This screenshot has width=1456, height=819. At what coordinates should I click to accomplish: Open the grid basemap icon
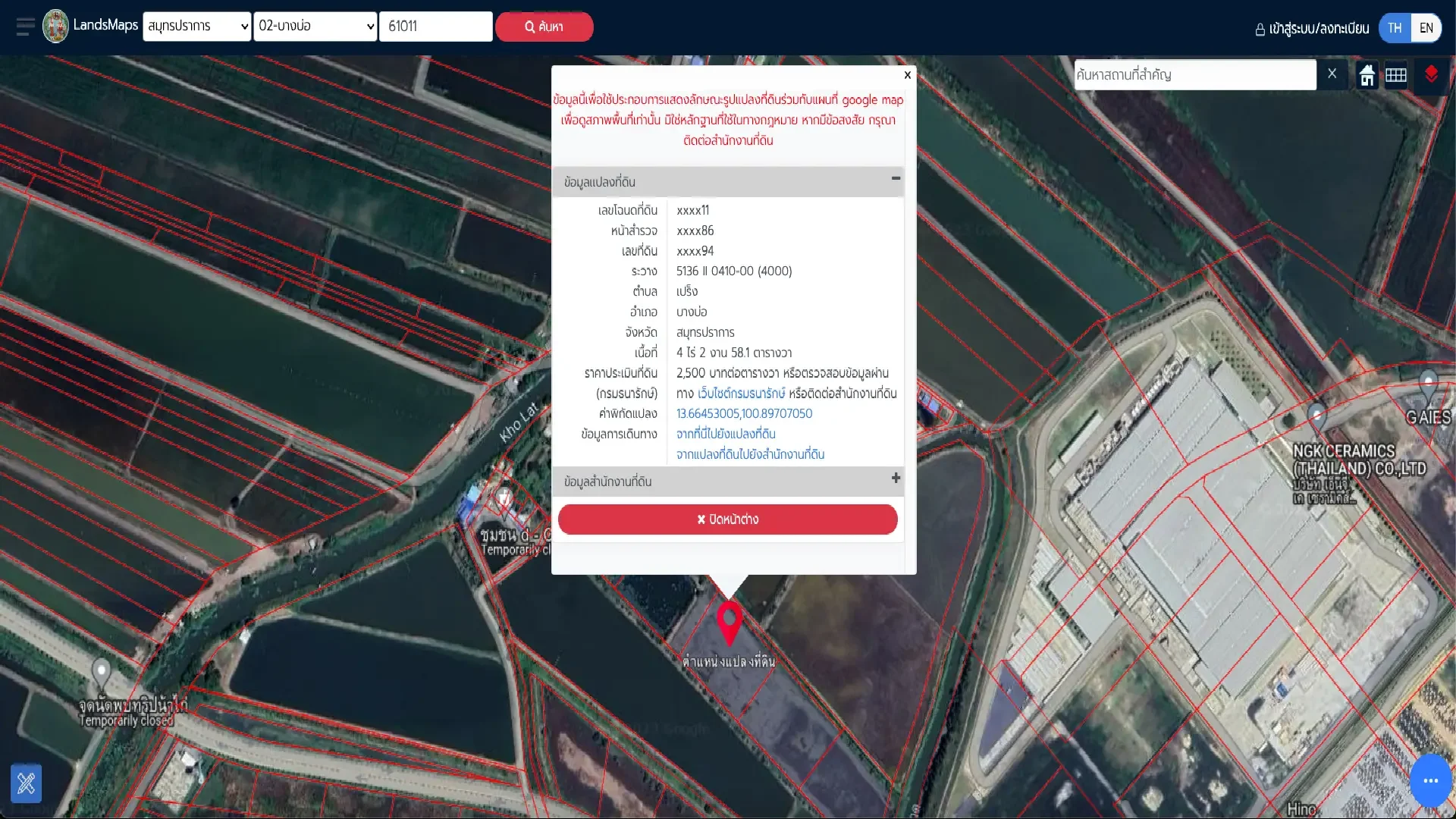click(1396, 75)
